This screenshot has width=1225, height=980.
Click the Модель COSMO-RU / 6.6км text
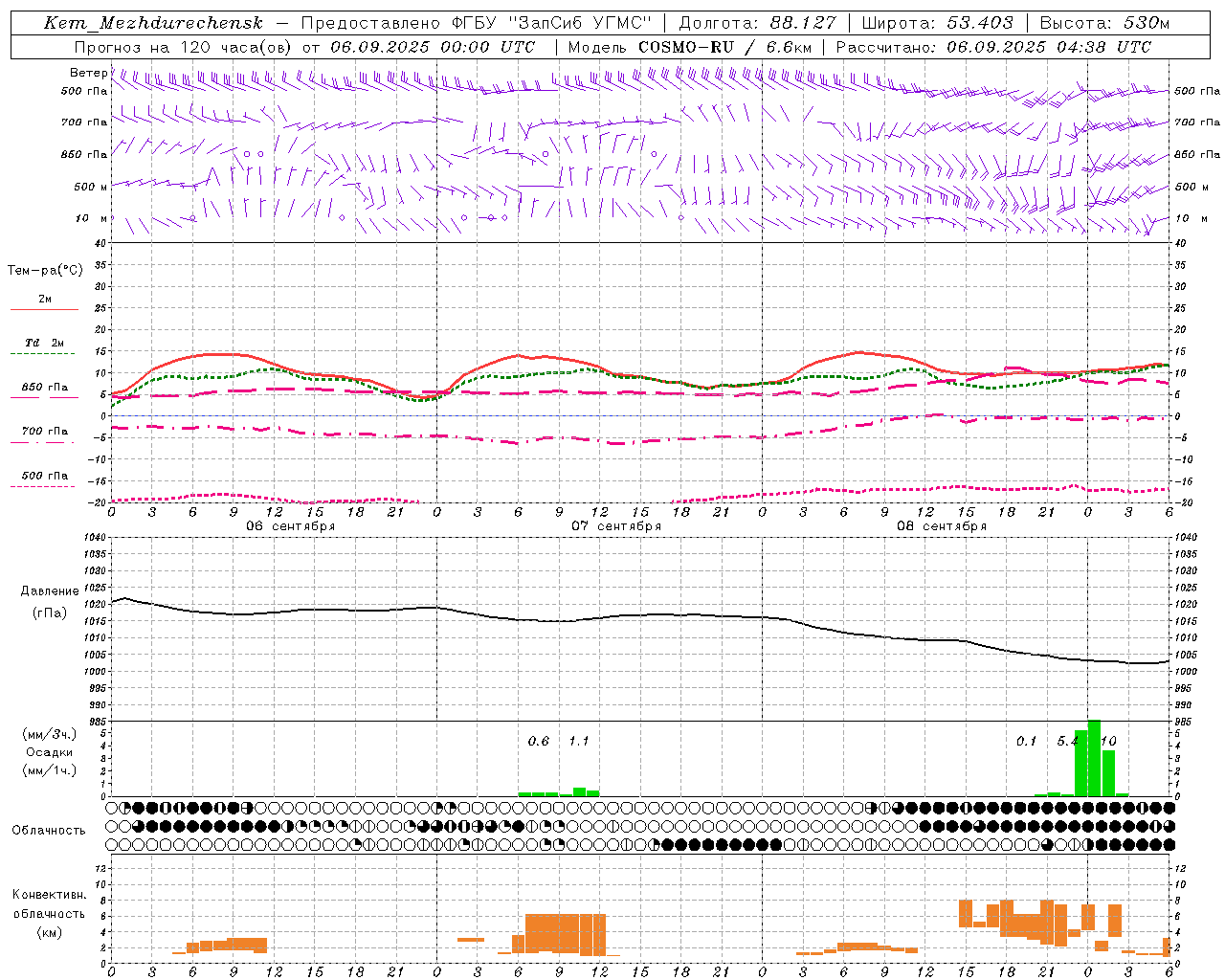pyautogui.click(x=690, y=47)
